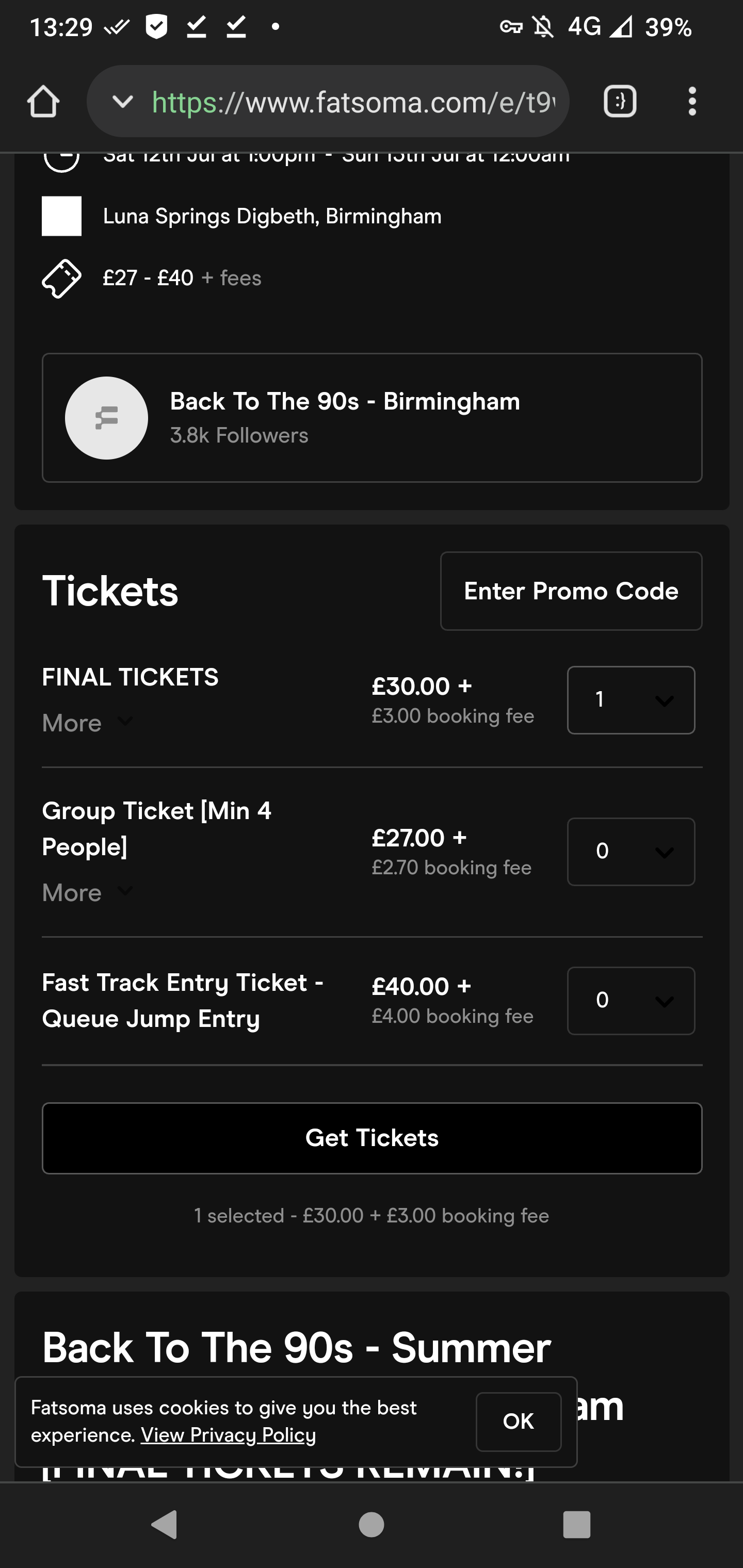
Task: Expand More under Group Ticket
Action: click(x=88, y=893)
